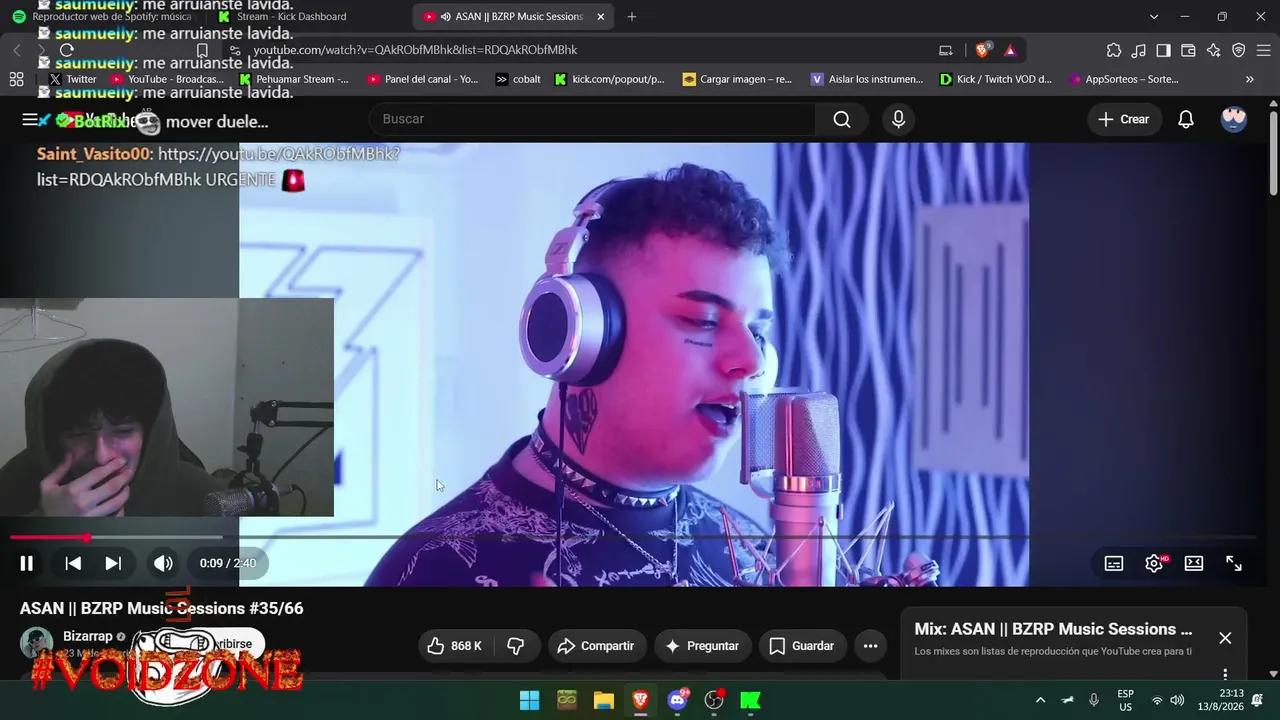
Task: Click the address bar URL
Action: click(x=416, y=50)
